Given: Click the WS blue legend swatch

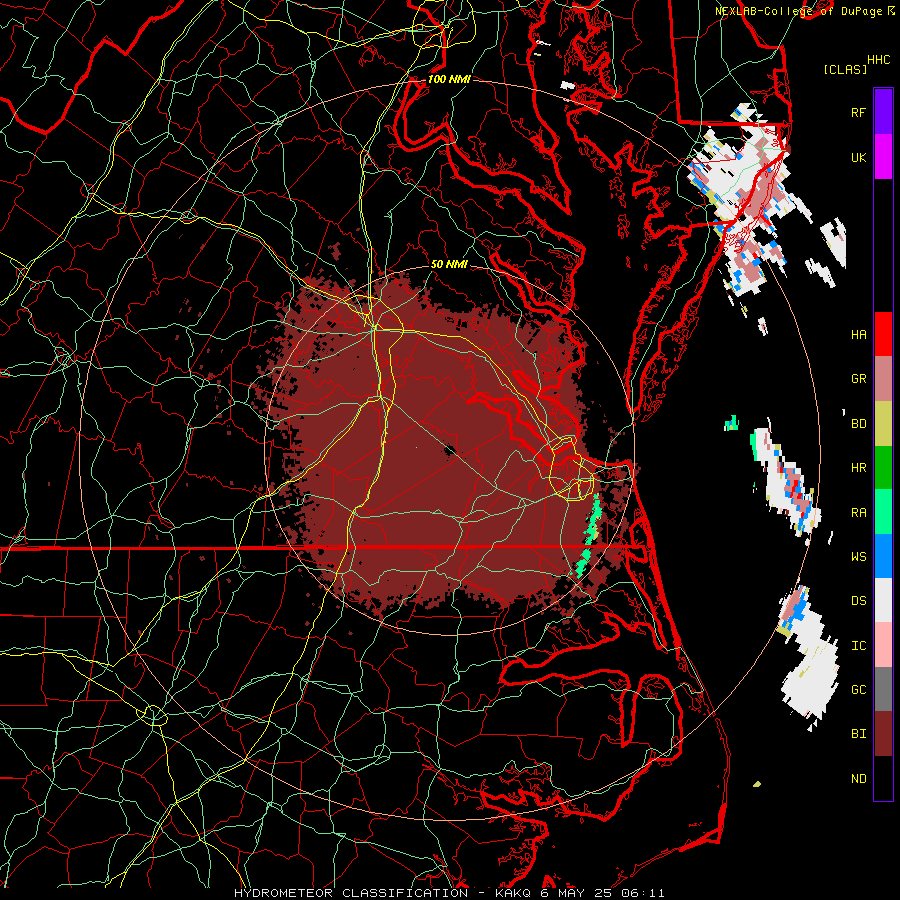Looking at the screenshot, I should click(883, 556).
